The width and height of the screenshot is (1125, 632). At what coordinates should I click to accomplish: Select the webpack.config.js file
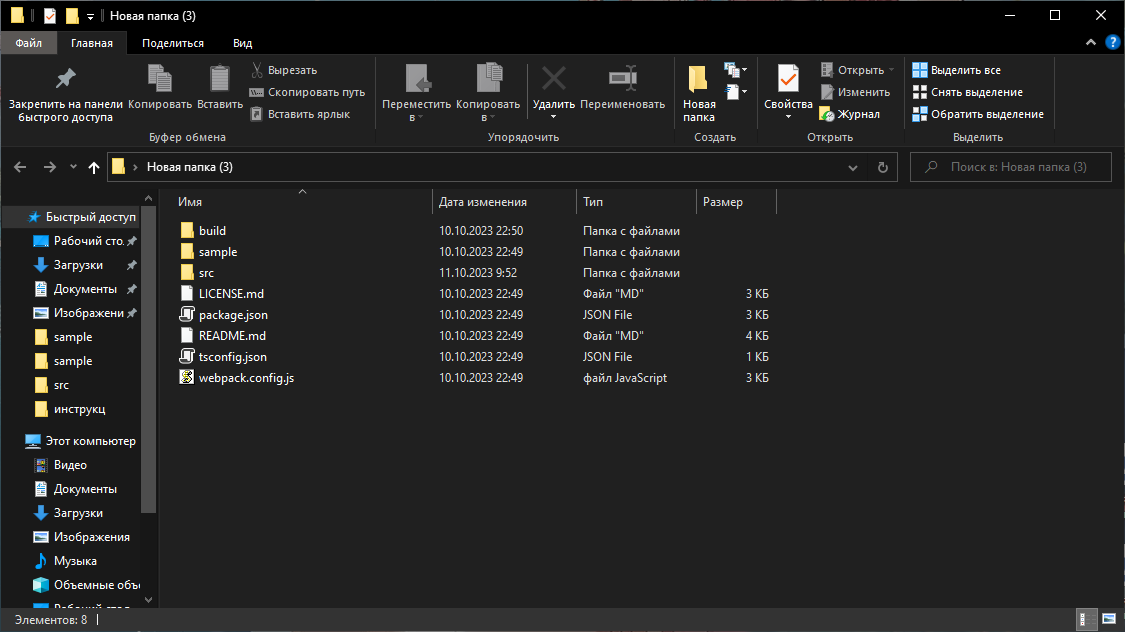(x=246, y=378)
